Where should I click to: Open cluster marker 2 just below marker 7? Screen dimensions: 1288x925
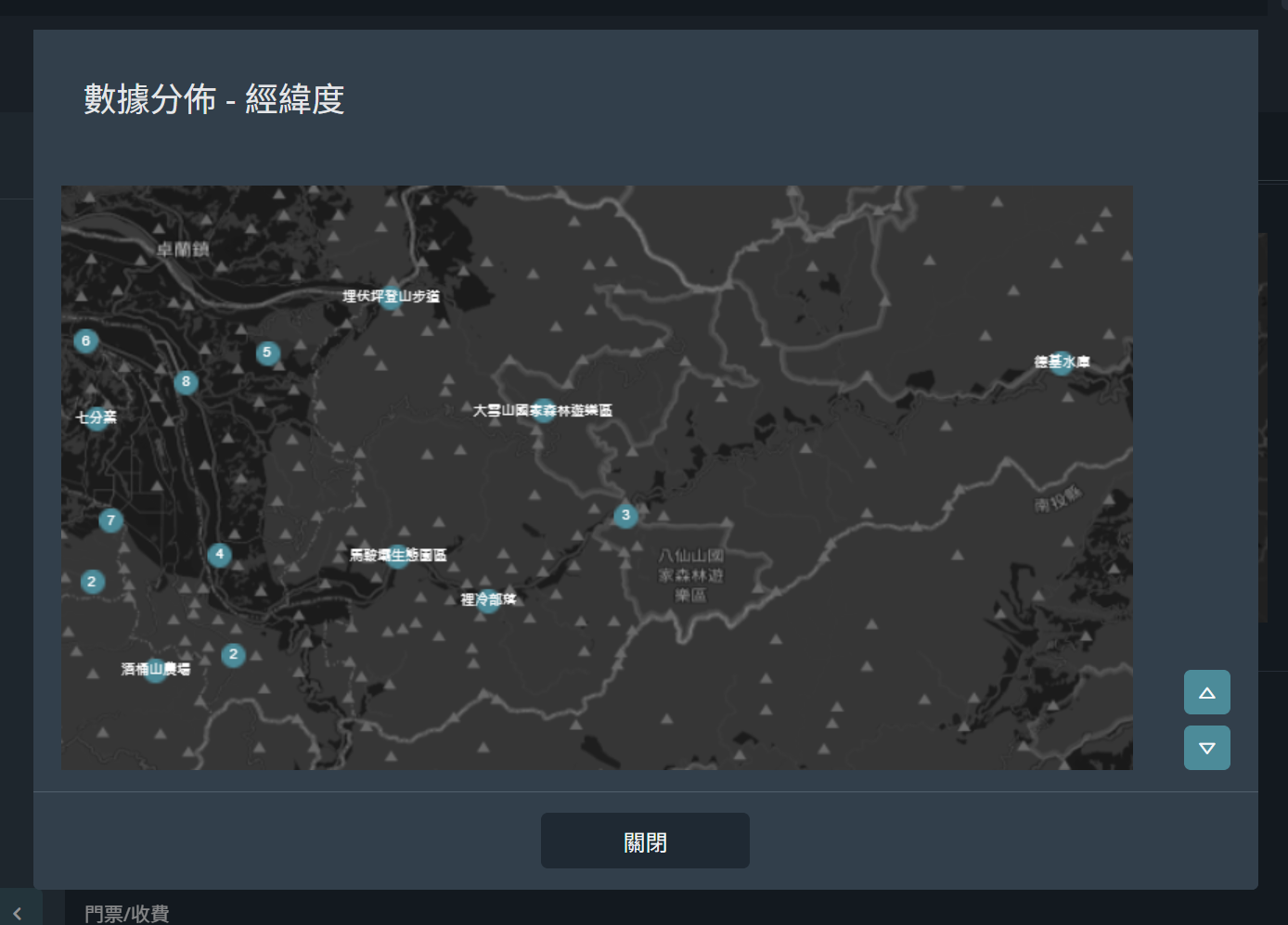click(91, 582)
